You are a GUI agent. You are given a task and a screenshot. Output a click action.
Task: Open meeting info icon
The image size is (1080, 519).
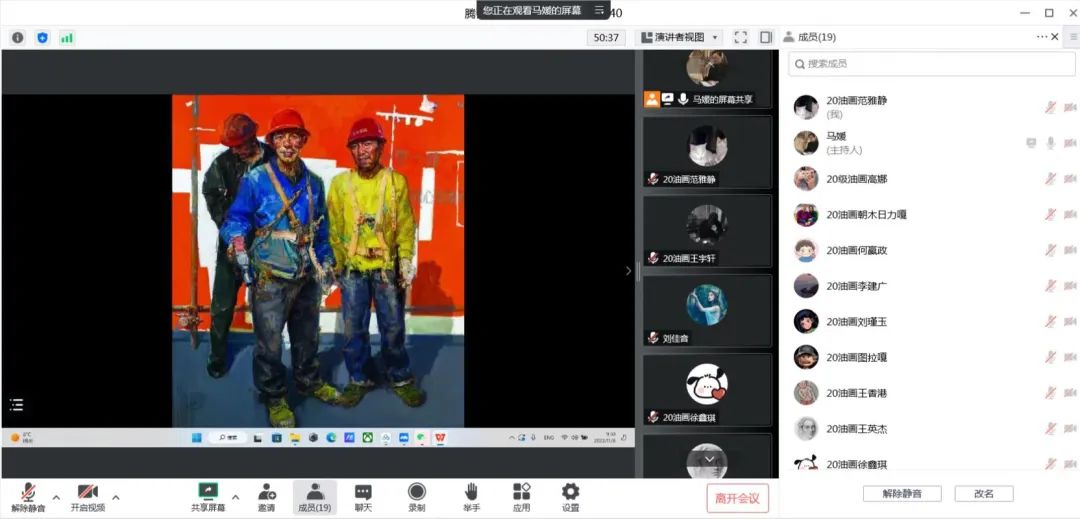pos(18,38)
